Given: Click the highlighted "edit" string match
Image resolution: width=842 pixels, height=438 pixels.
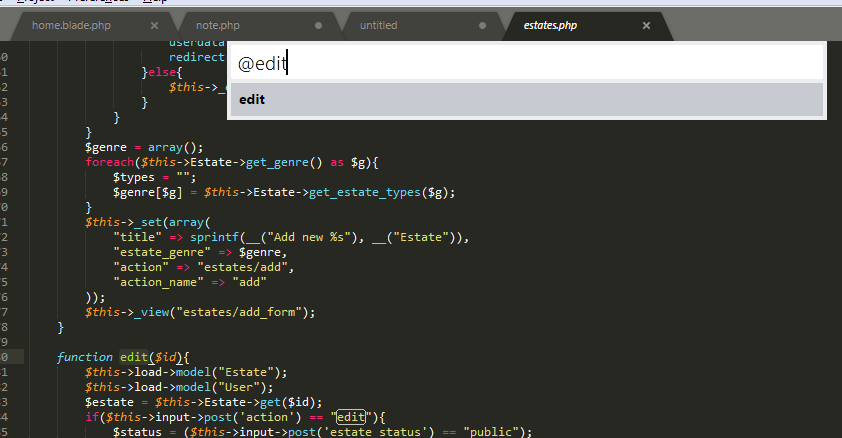Looking at the screenshot, I should [351, 417].
